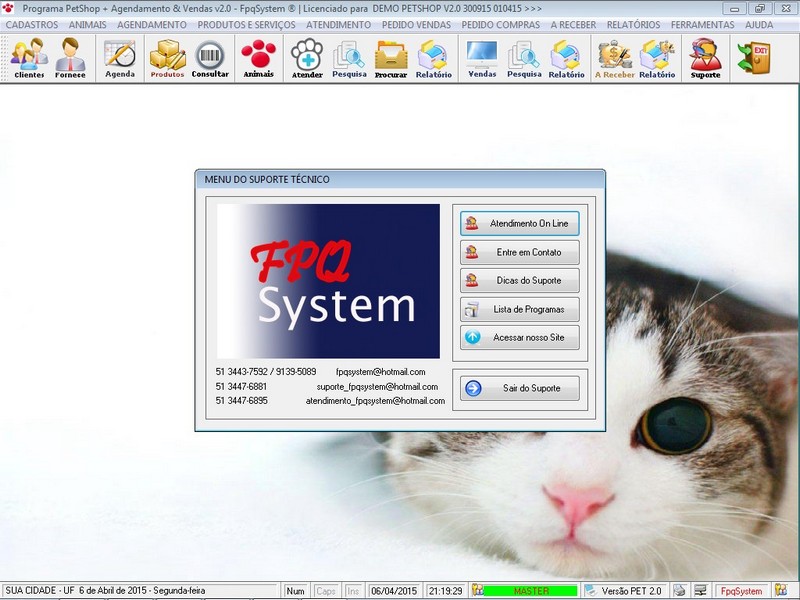Screen dimensions: 800x600
Task: Click the Atendimento On Line button
Action: pos(520,223)
